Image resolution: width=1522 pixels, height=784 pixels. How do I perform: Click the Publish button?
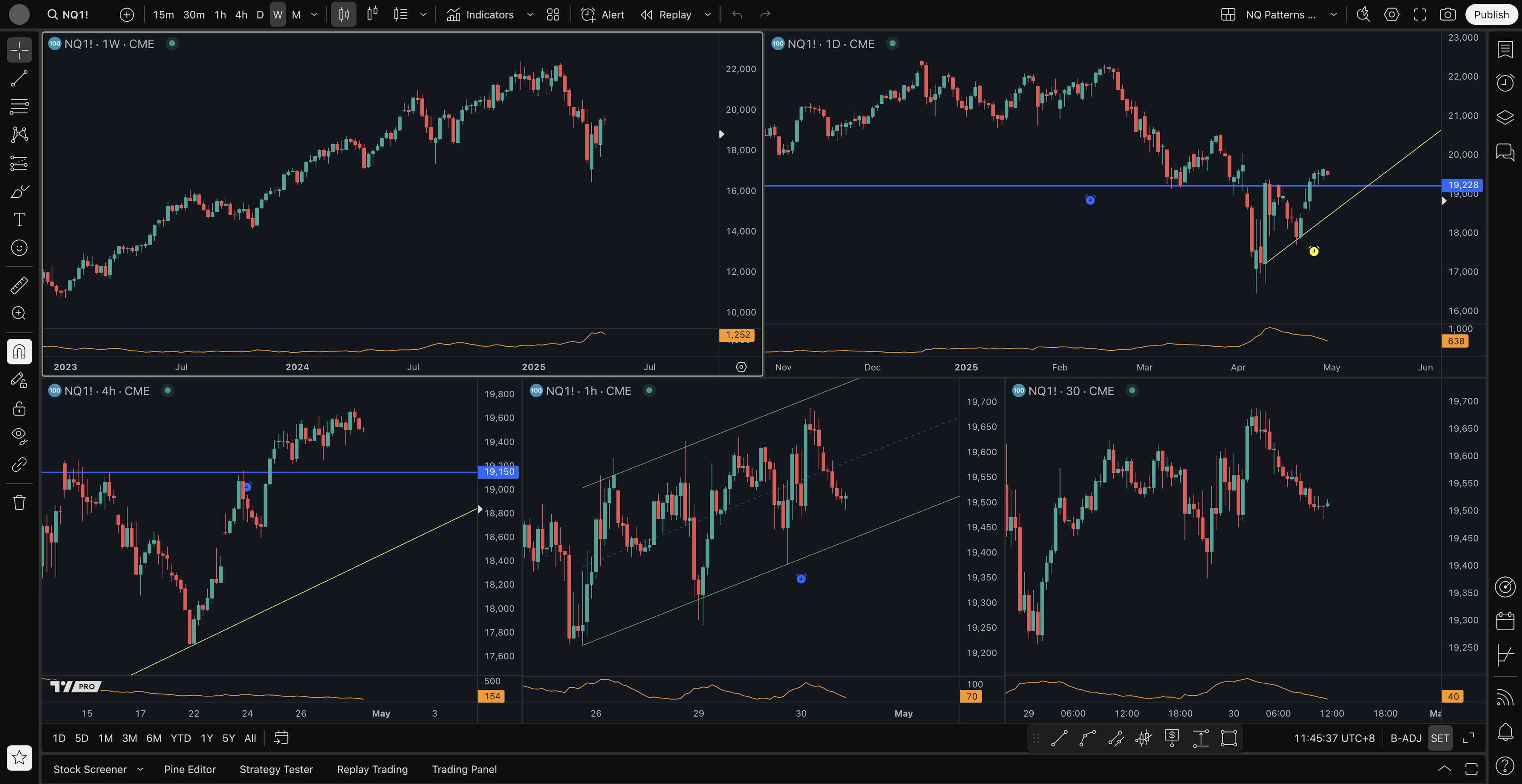point(1491,15)
